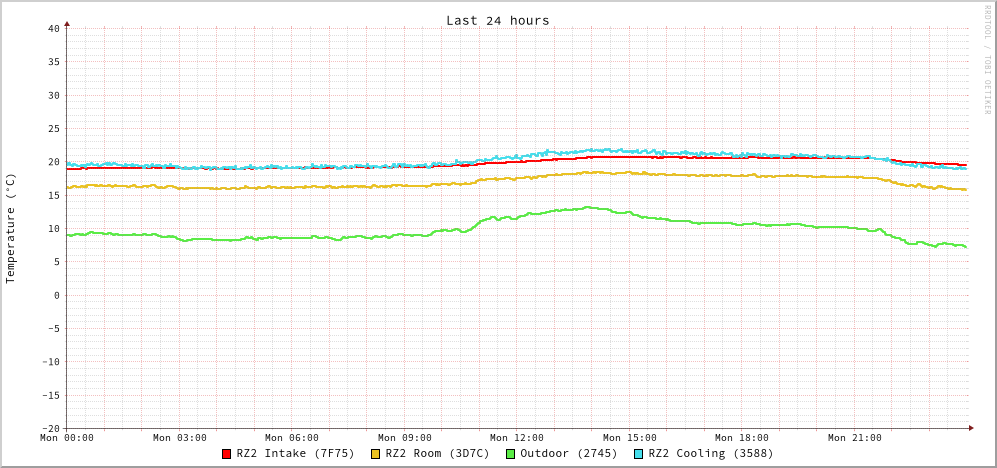Select the RZ2 Intake (7F75) legend label
The width and height of the screenshot is (997, 468).
point(295,453)
